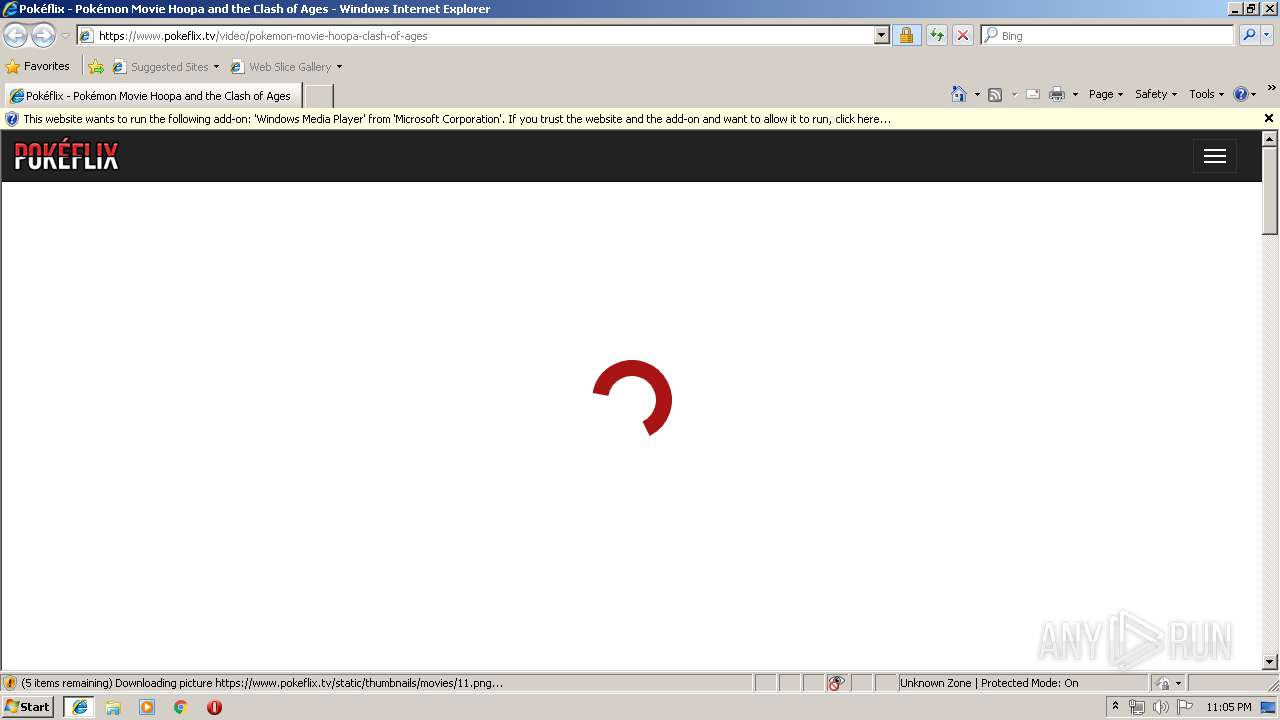Click the status bar warning icon
This screenshot has height=720, width=1280.
click(10, 683)
